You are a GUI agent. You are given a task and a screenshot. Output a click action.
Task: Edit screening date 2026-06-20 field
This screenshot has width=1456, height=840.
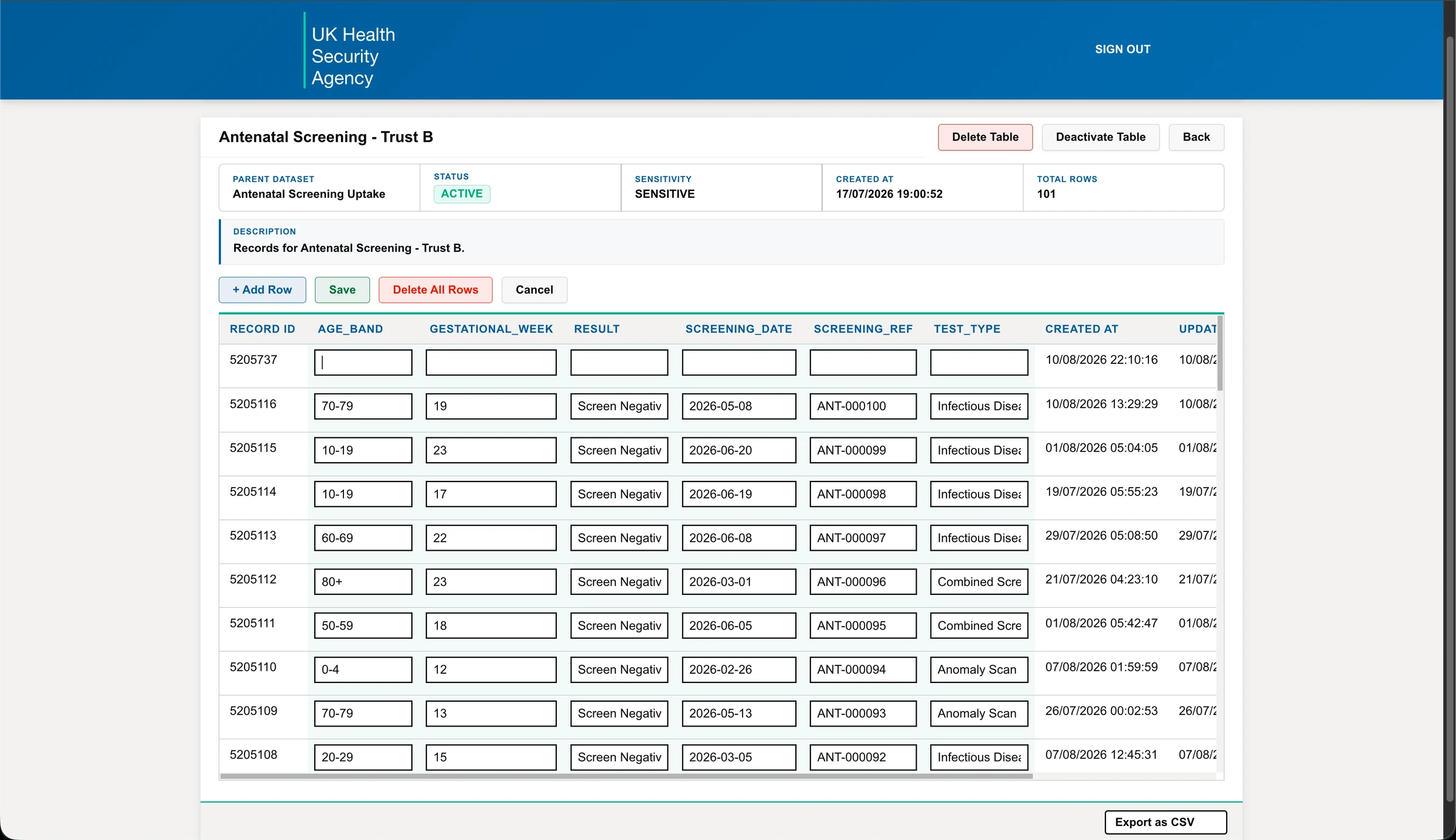739,450
